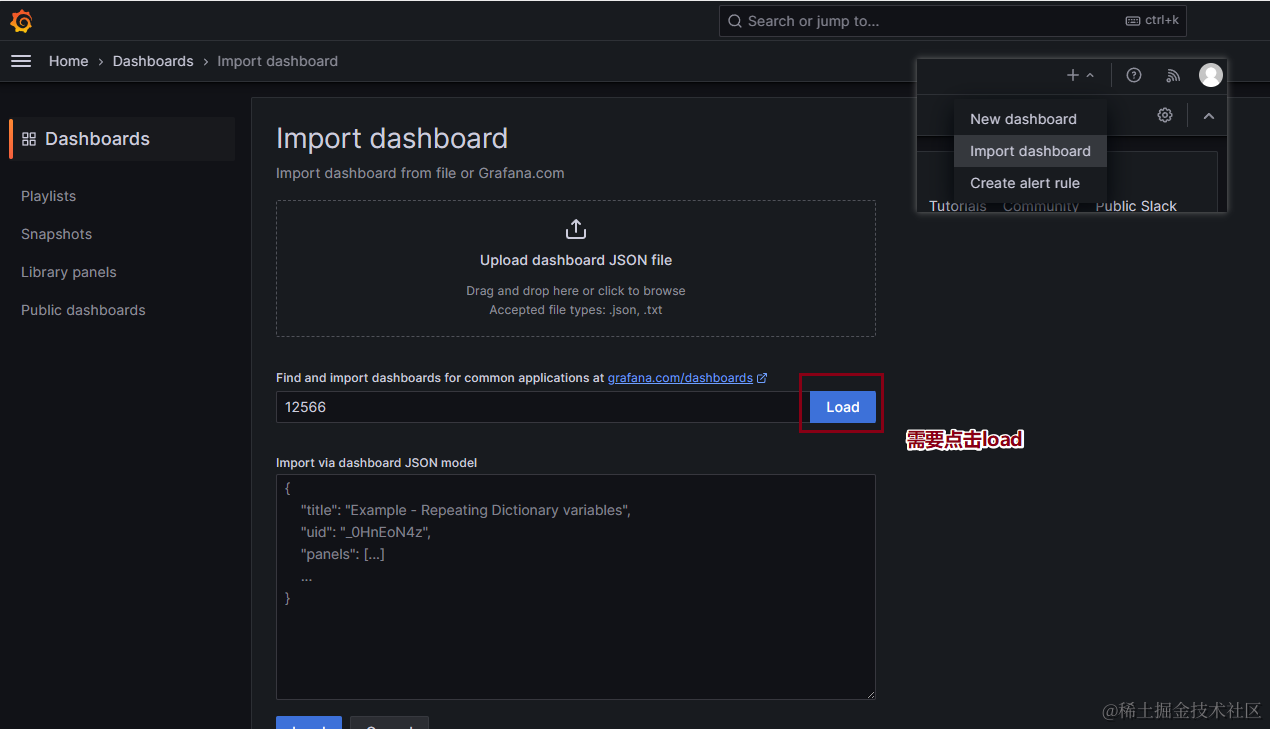Open the help question mark icon

click(x=1134, y=75)
